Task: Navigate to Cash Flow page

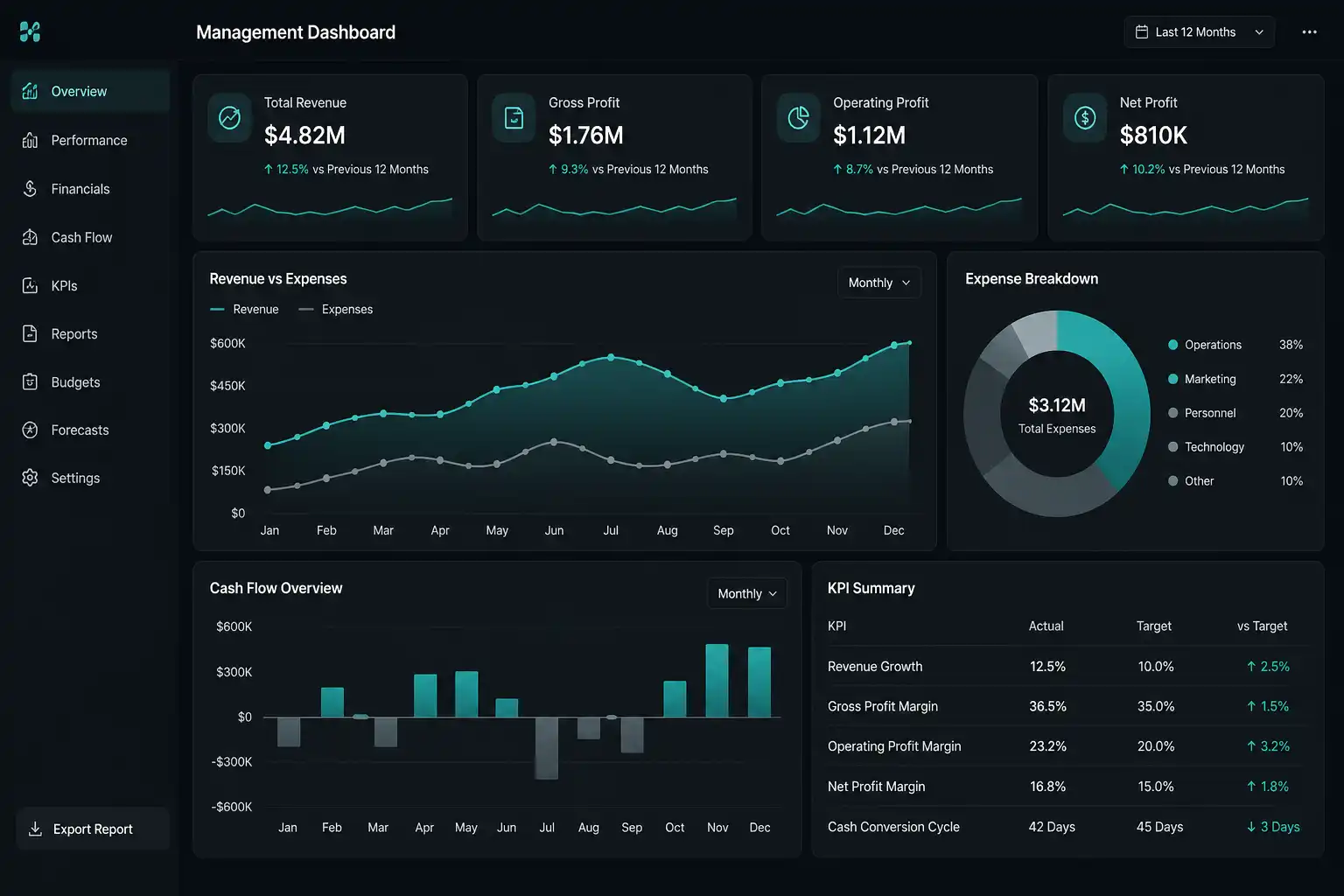Action: click(91, 237)
